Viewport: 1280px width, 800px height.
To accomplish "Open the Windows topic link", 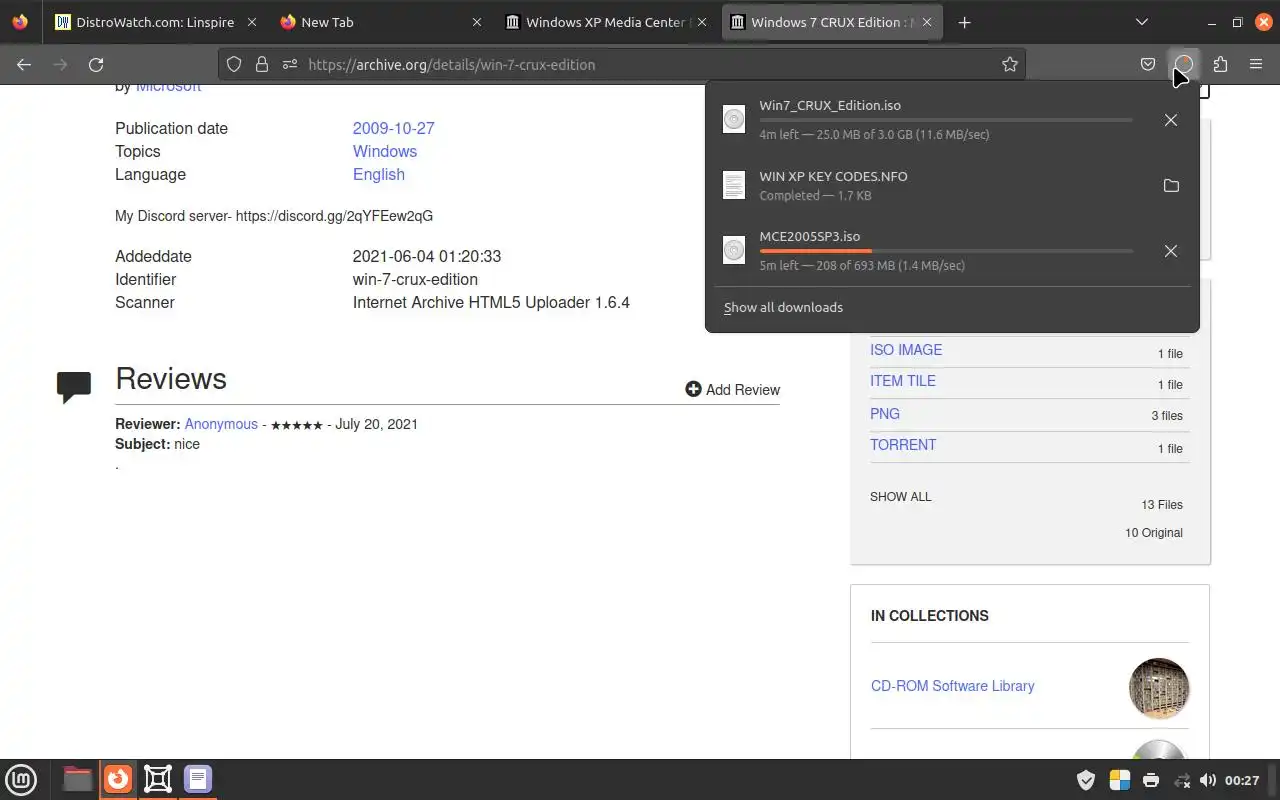I will [x=384, y=151].
